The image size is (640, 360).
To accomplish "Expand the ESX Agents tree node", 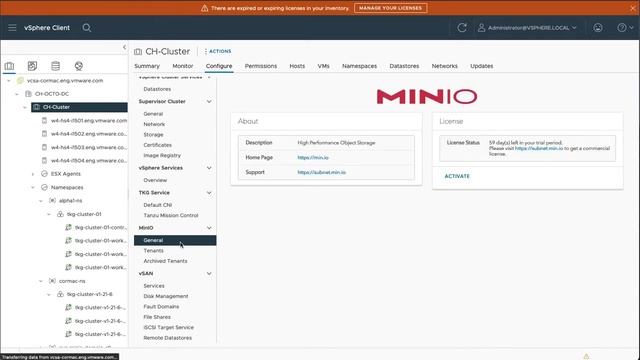I will 33,174.
